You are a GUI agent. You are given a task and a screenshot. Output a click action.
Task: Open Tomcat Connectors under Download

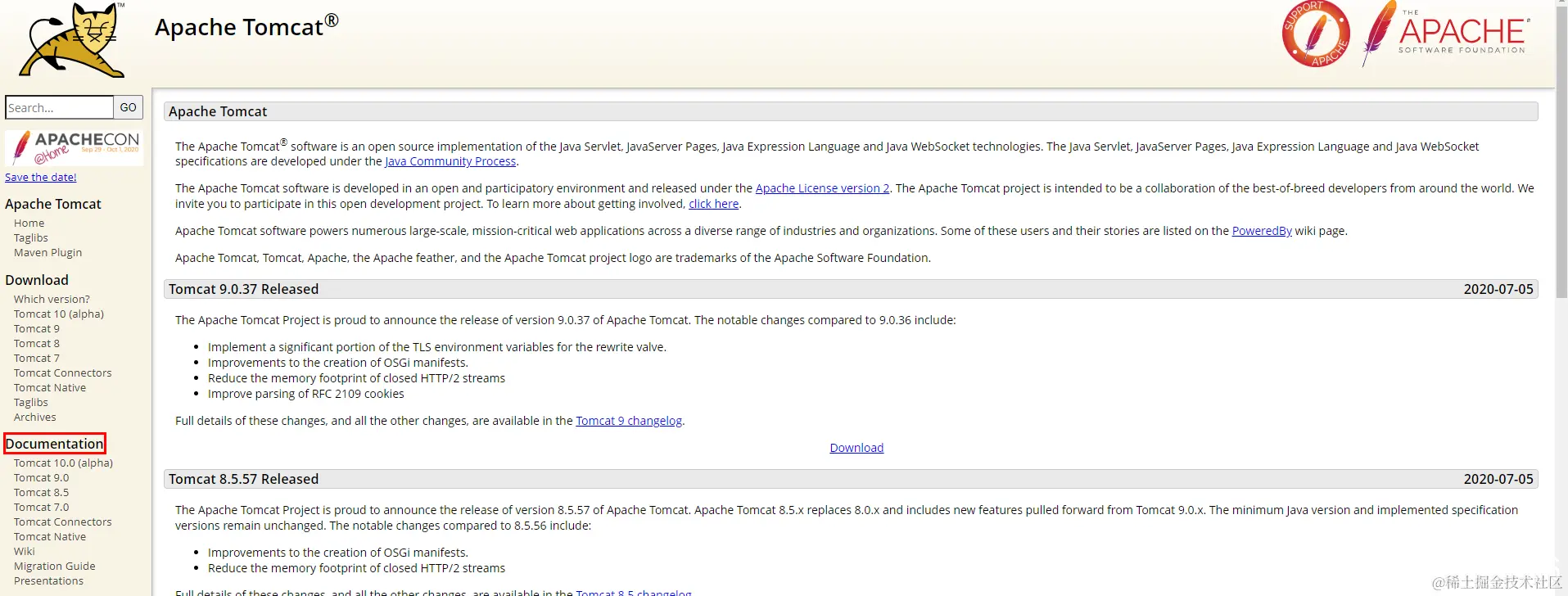63,372
